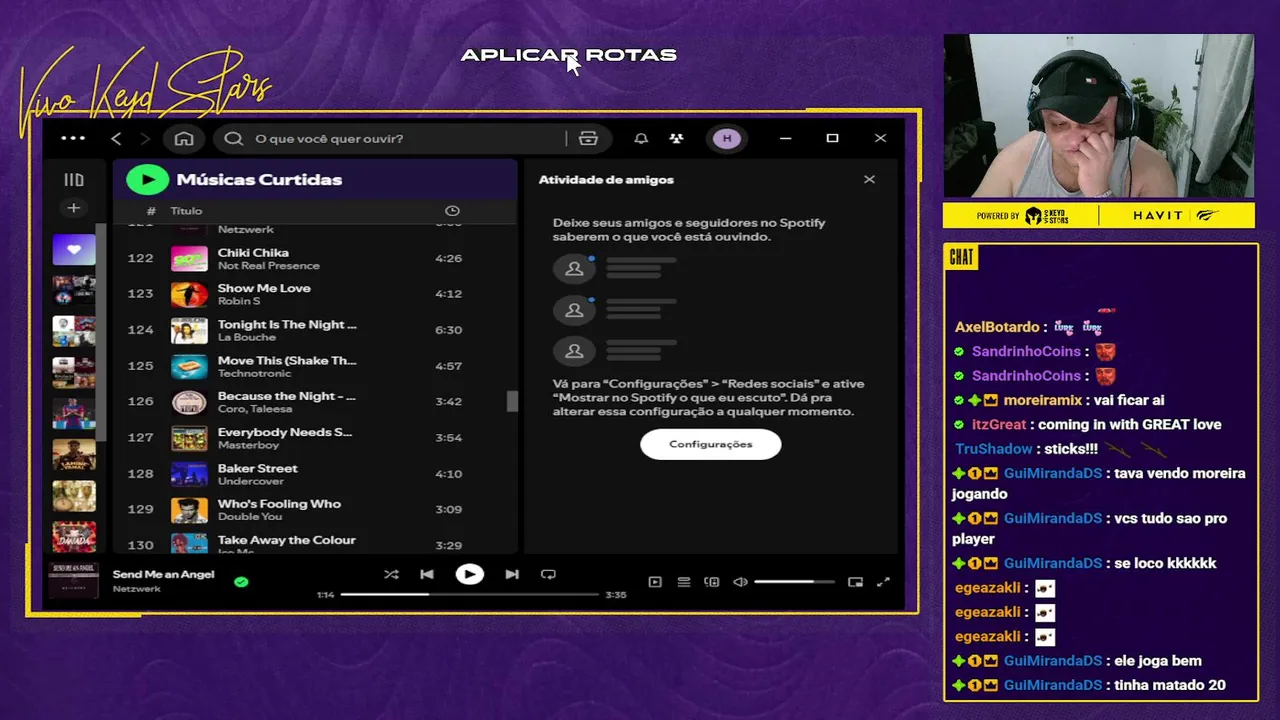The width and height of the screenshot is (1280, 720).
Task: Adjust the volume slider
Action: pyautogui.click(x=794, y=582)
